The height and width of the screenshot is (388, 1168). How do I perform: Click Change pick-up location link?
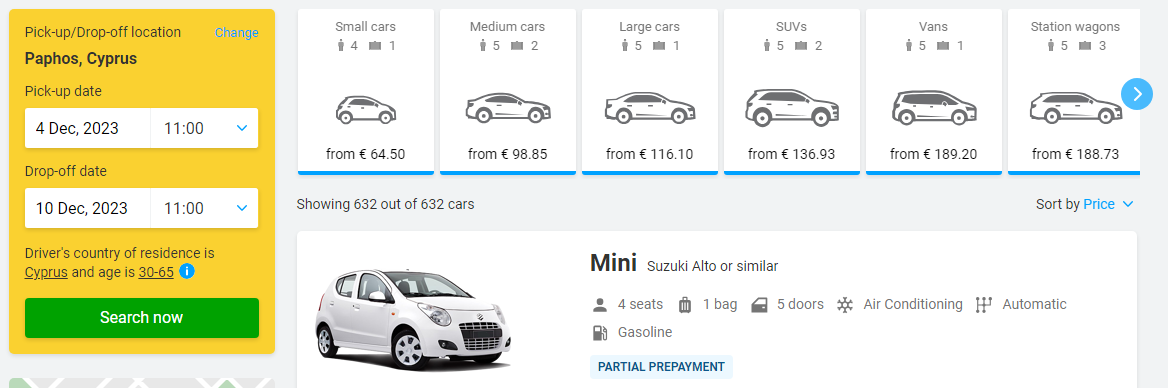[237, 33]
